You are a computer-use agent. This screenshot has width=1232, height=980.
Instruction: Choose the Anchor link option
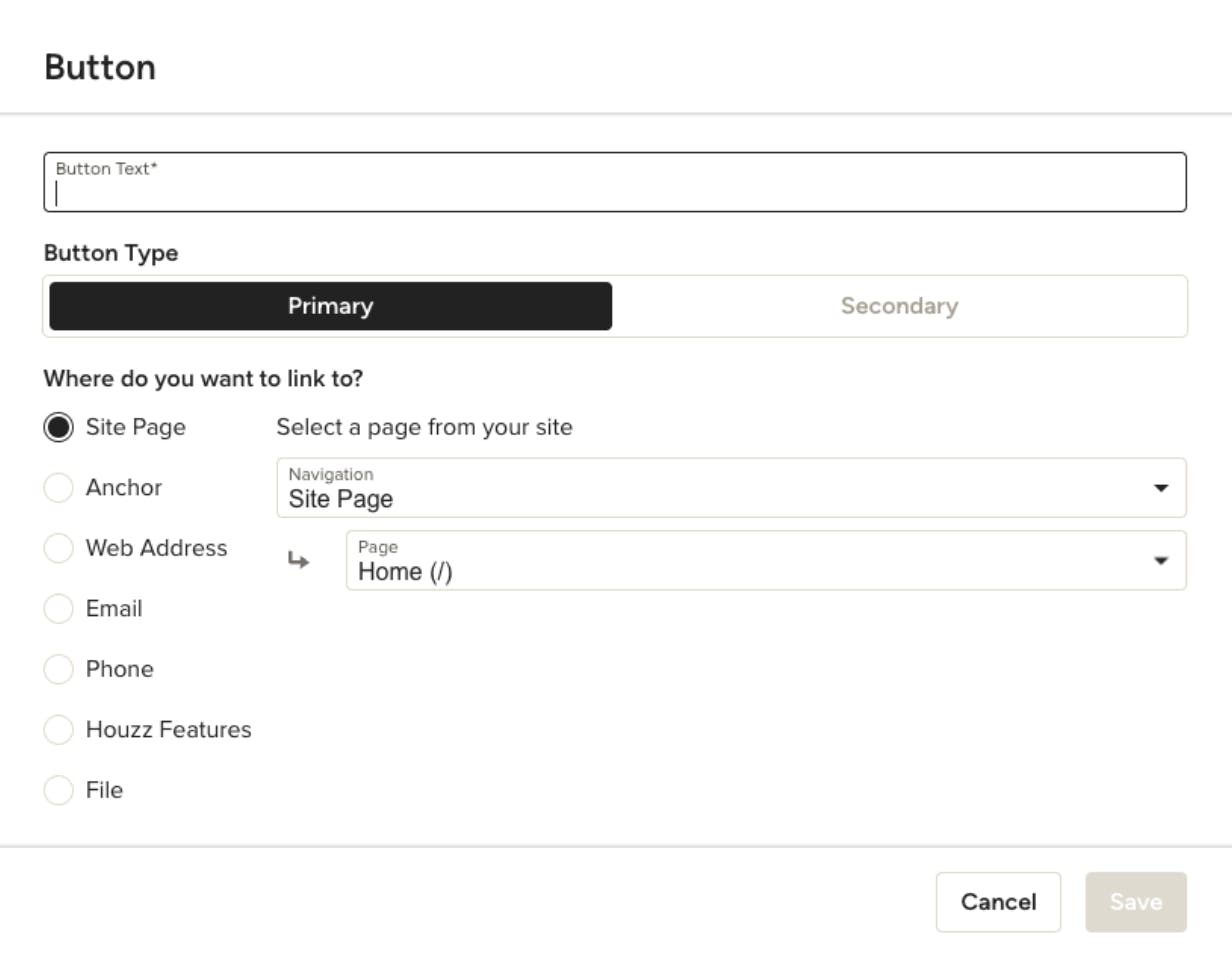coord(59,488)
